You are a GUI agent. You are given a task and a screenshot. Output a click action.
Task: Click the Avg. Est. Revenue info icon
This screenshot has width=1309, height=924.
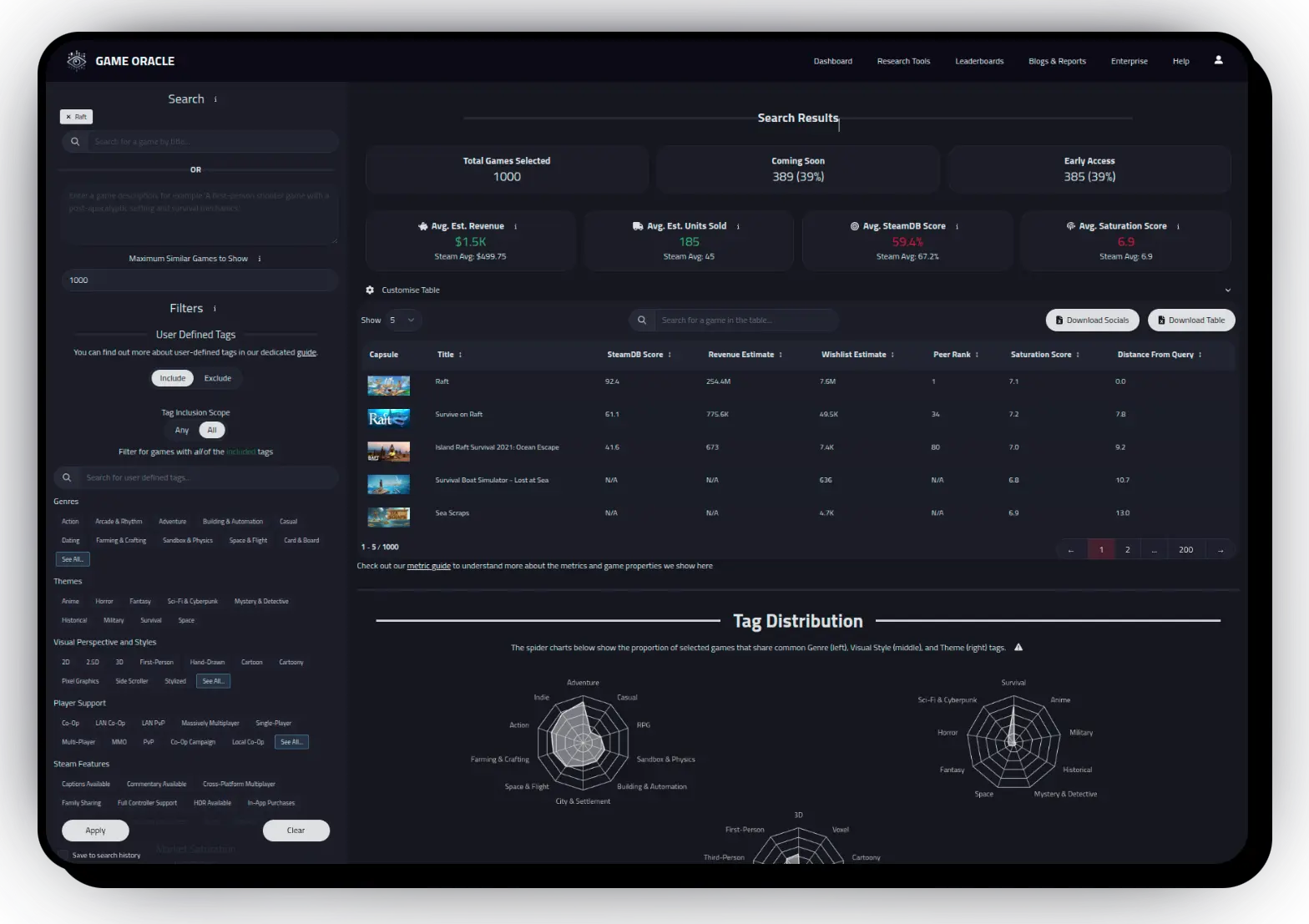click(515, 226)
